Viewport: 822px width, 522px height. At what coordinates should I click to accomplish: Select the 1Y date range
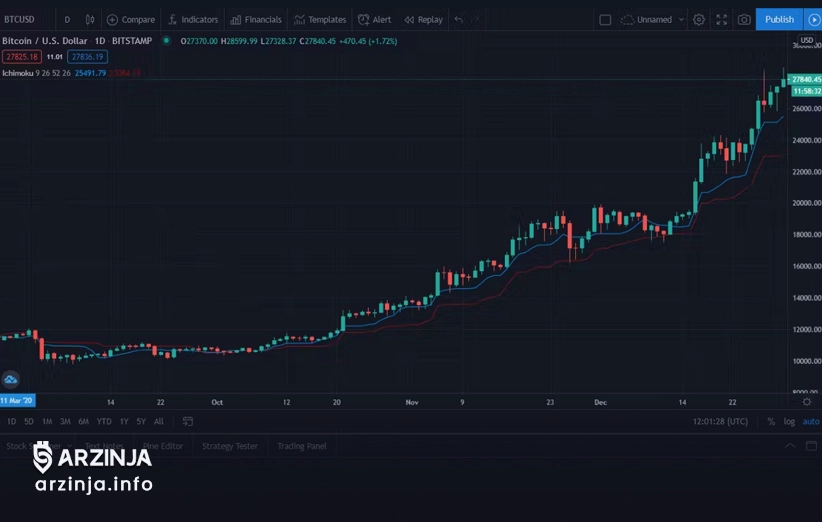[124, 421]
